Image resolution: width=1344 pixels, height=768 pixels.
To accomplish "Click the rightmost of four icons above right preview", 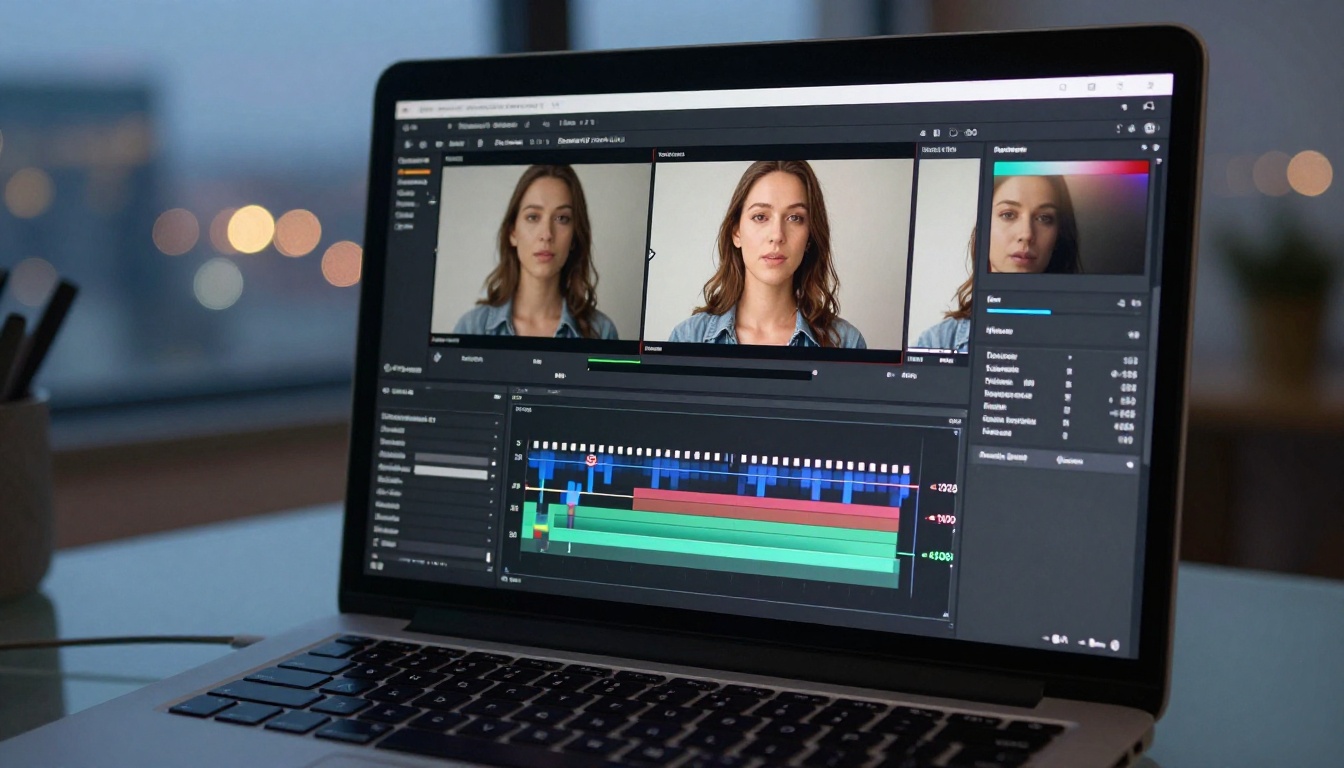I will click(971, 132).
